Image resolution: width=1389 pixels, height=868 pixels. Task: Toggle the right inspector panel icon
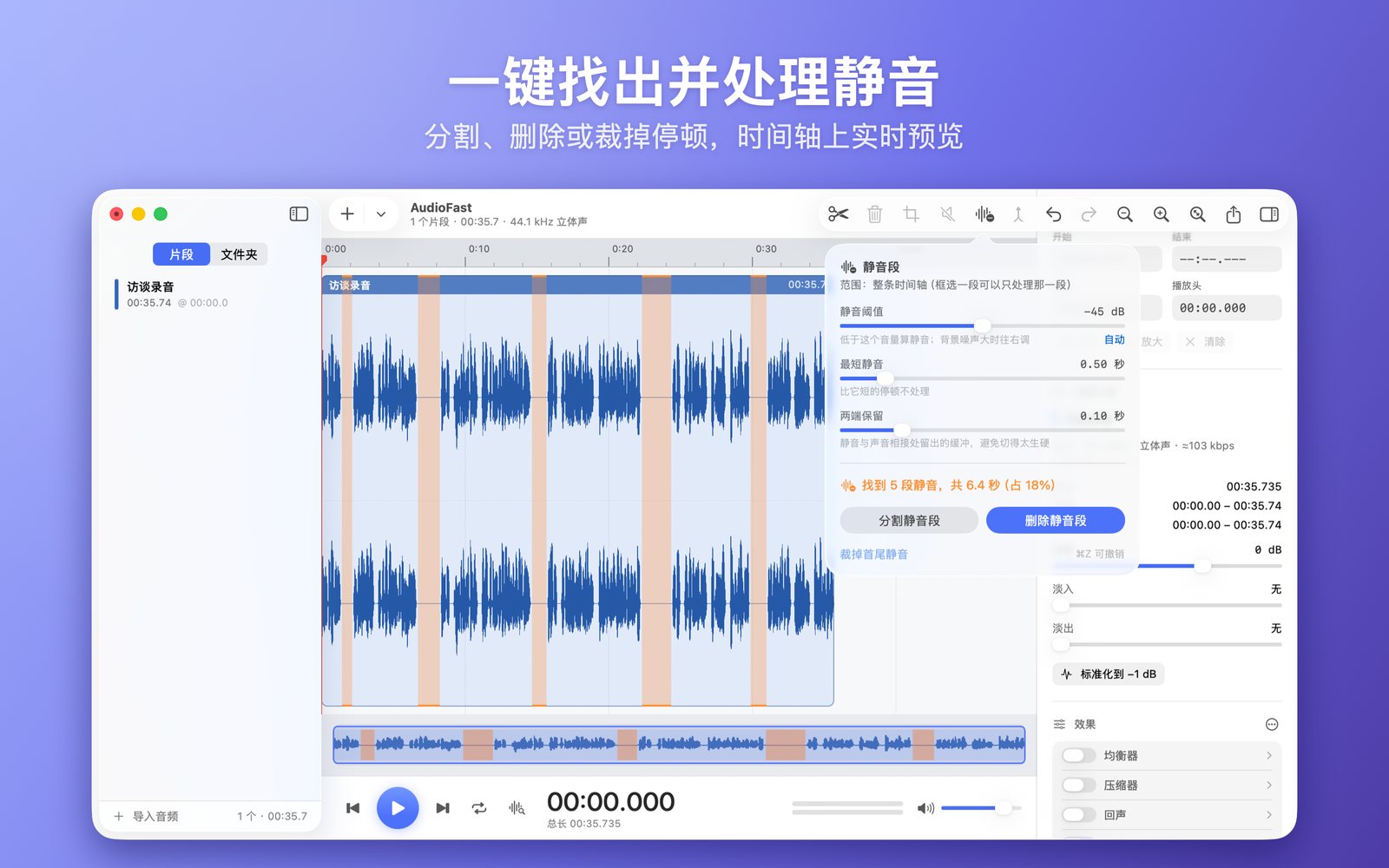pos(1268,214)
